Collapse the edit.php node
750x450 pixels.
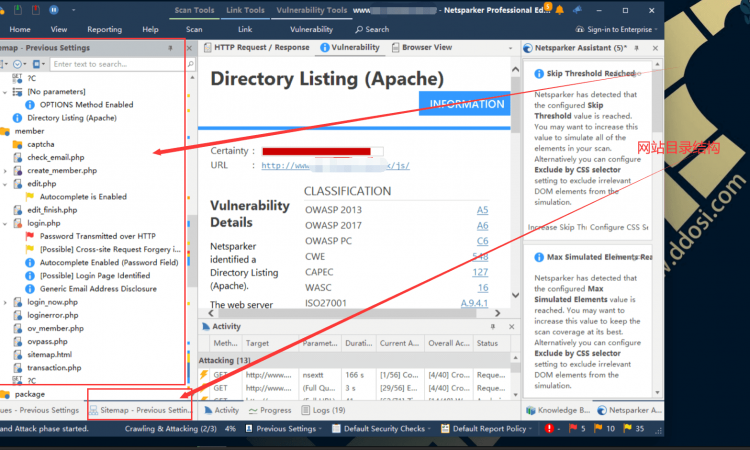point(5,184)
